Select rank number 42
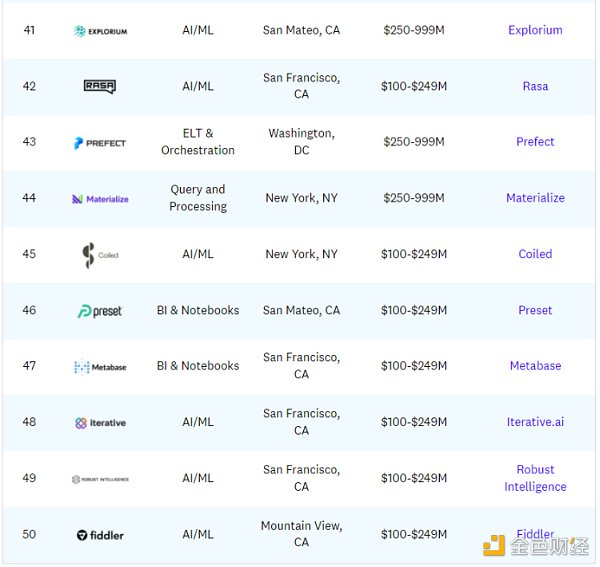This screenshot has height=567, width=600. coord(29,86)
